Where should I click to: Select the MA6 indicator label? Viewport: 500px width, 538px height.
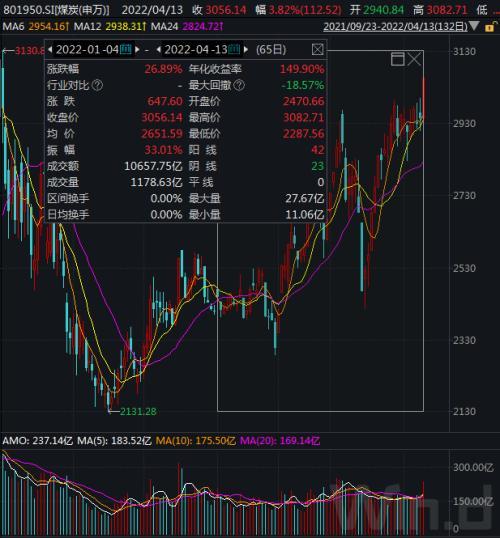13,26
